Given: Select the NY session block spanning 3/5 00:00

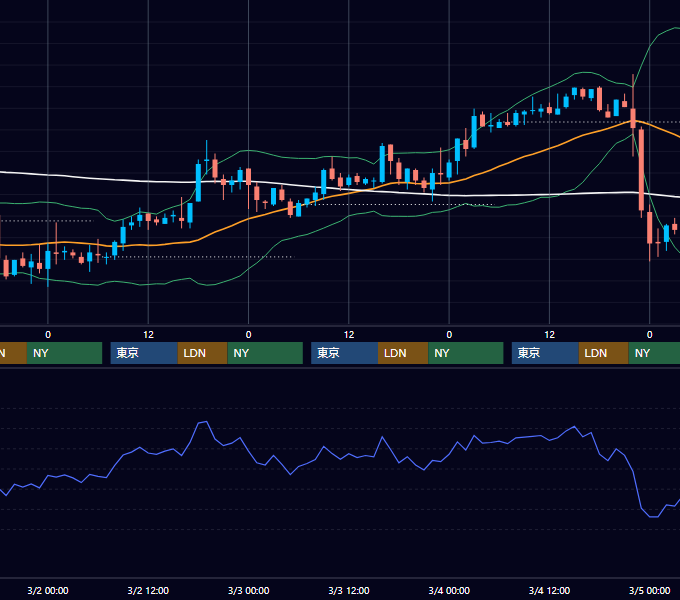Looking at the screenshot, I should (x=654, y=353).
